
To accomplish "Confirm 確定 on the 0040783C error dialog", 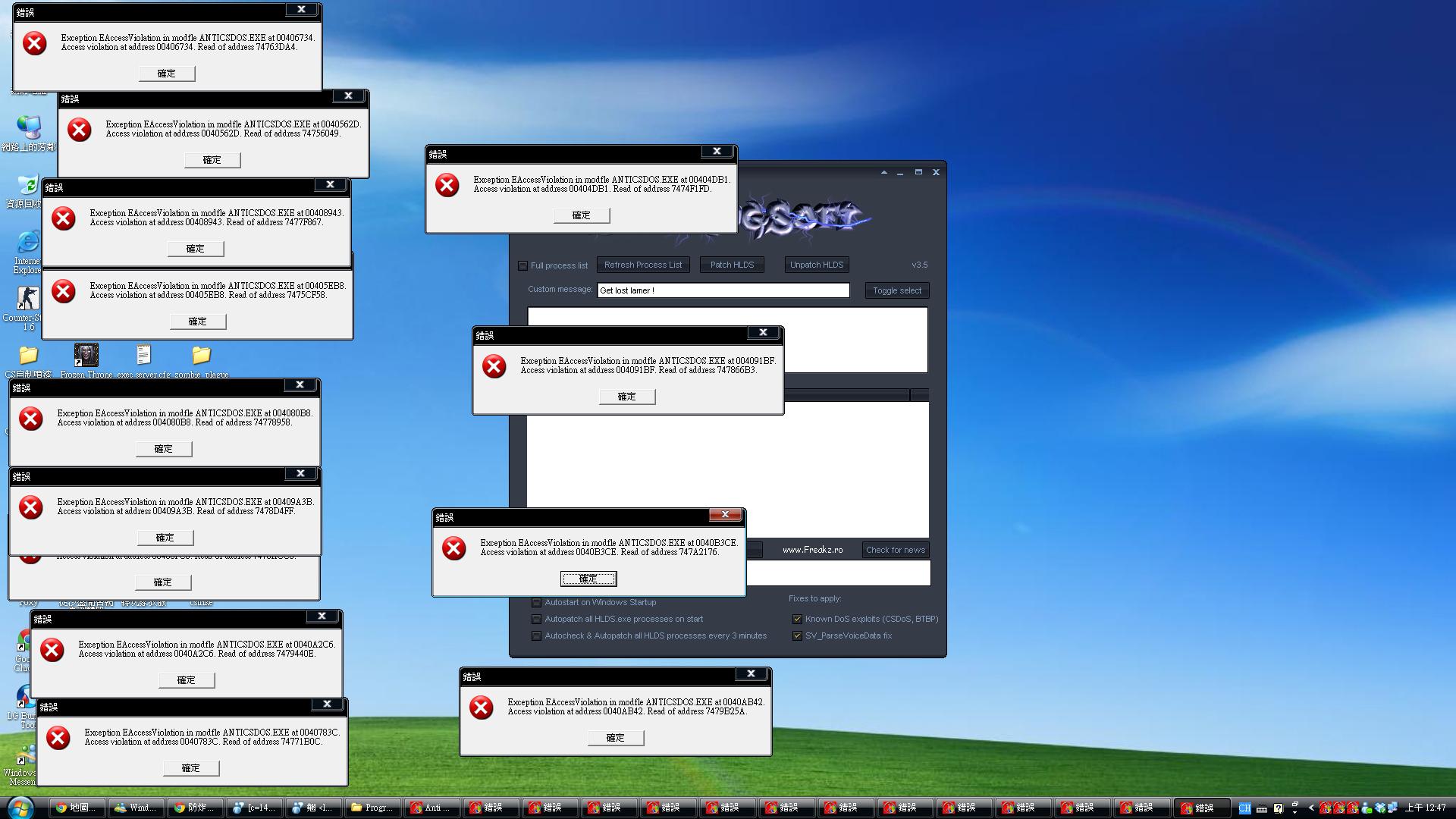I will coord(191,768).
